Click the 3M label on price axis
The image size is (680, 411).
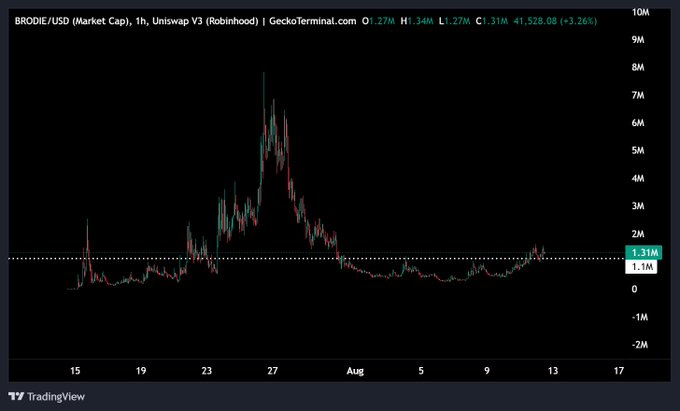pyautogui.click(x=638, y=206)
